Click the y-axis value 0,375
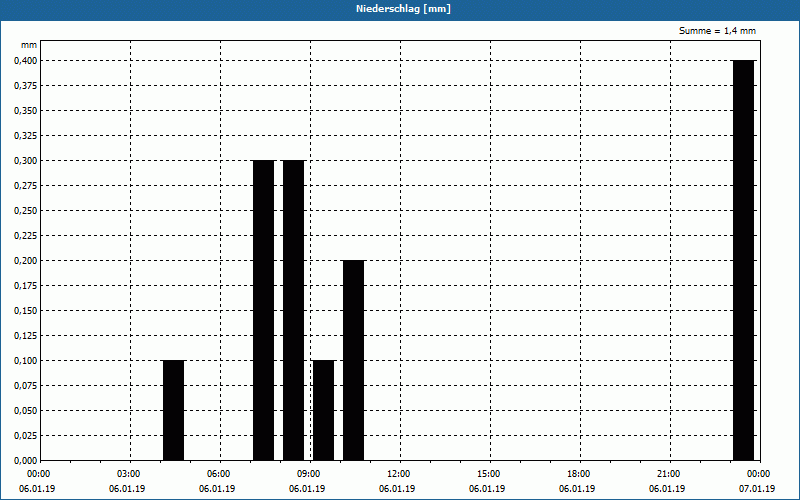This screenshot has width=800, height=500. (x=26, y=86)
